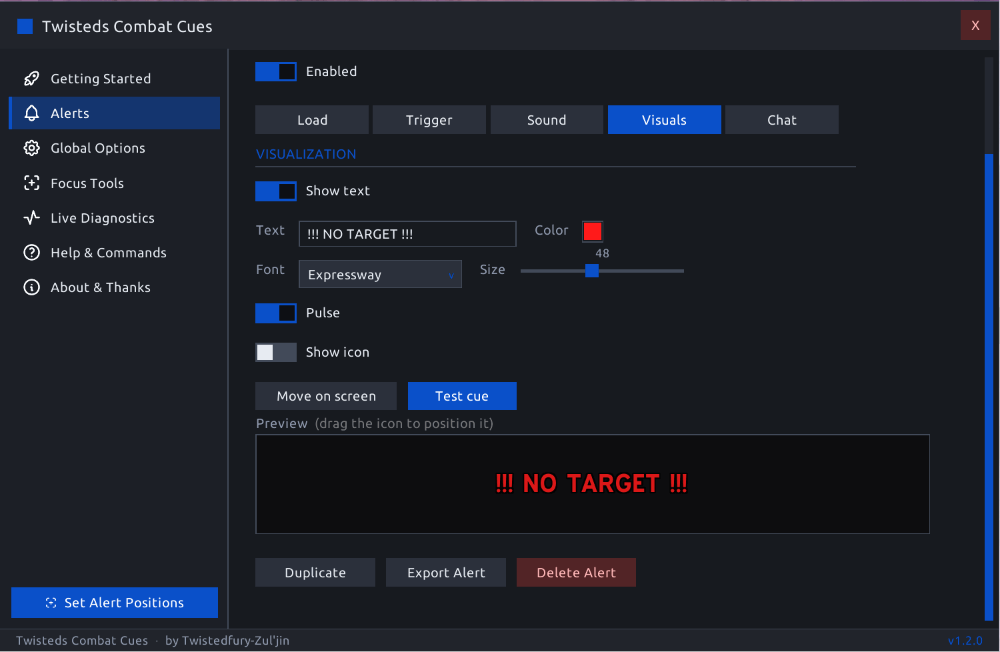Enable the Show icon switch
This screenshot has height=652, width=1000.
(276, 352)
